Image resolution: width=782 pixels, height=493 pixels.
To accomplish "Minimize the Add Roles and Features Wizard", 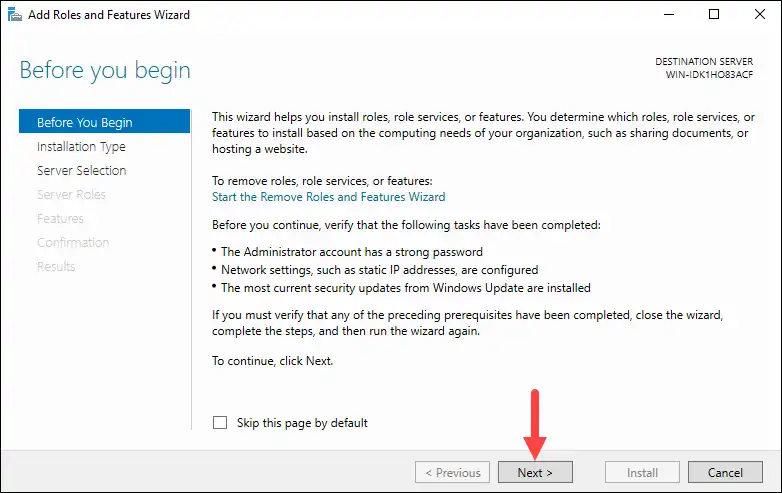I will 669,14.
